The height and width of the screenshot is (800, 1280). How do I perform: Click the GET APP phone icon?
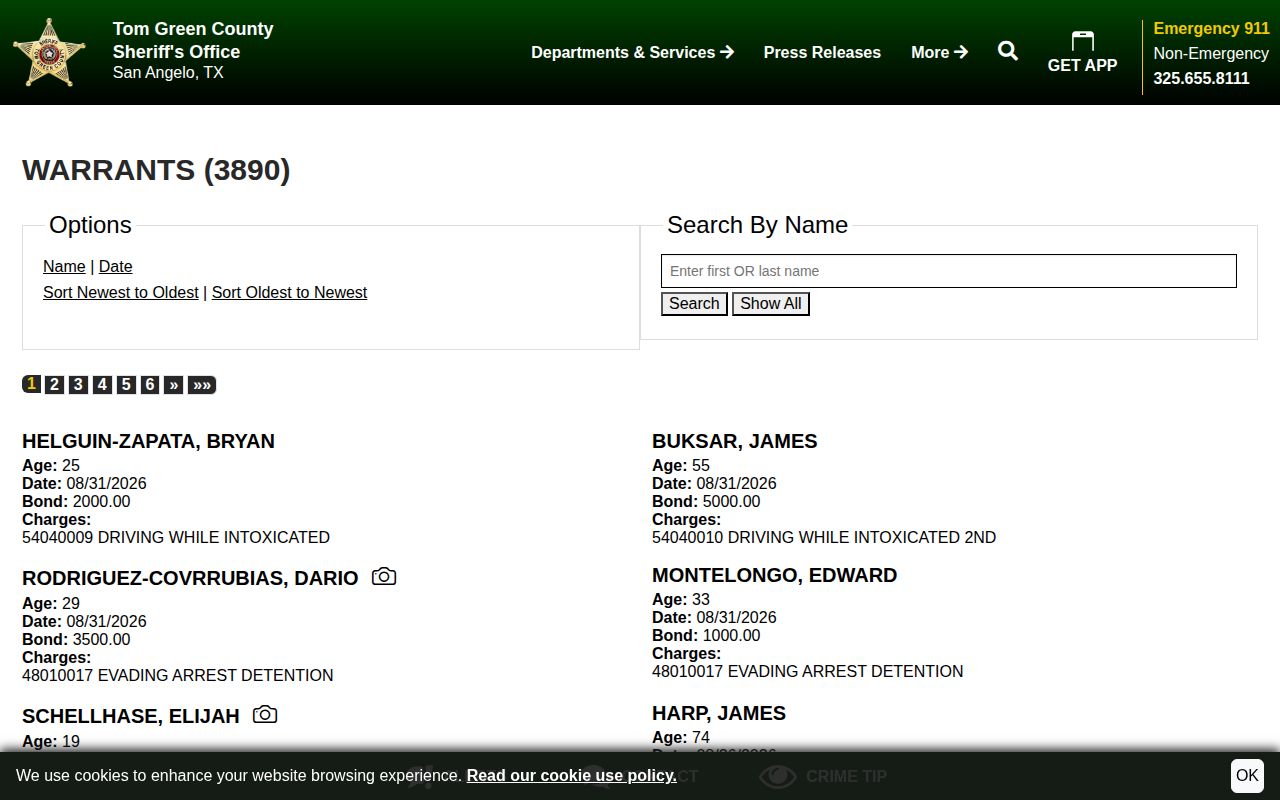coord(1083,40)
